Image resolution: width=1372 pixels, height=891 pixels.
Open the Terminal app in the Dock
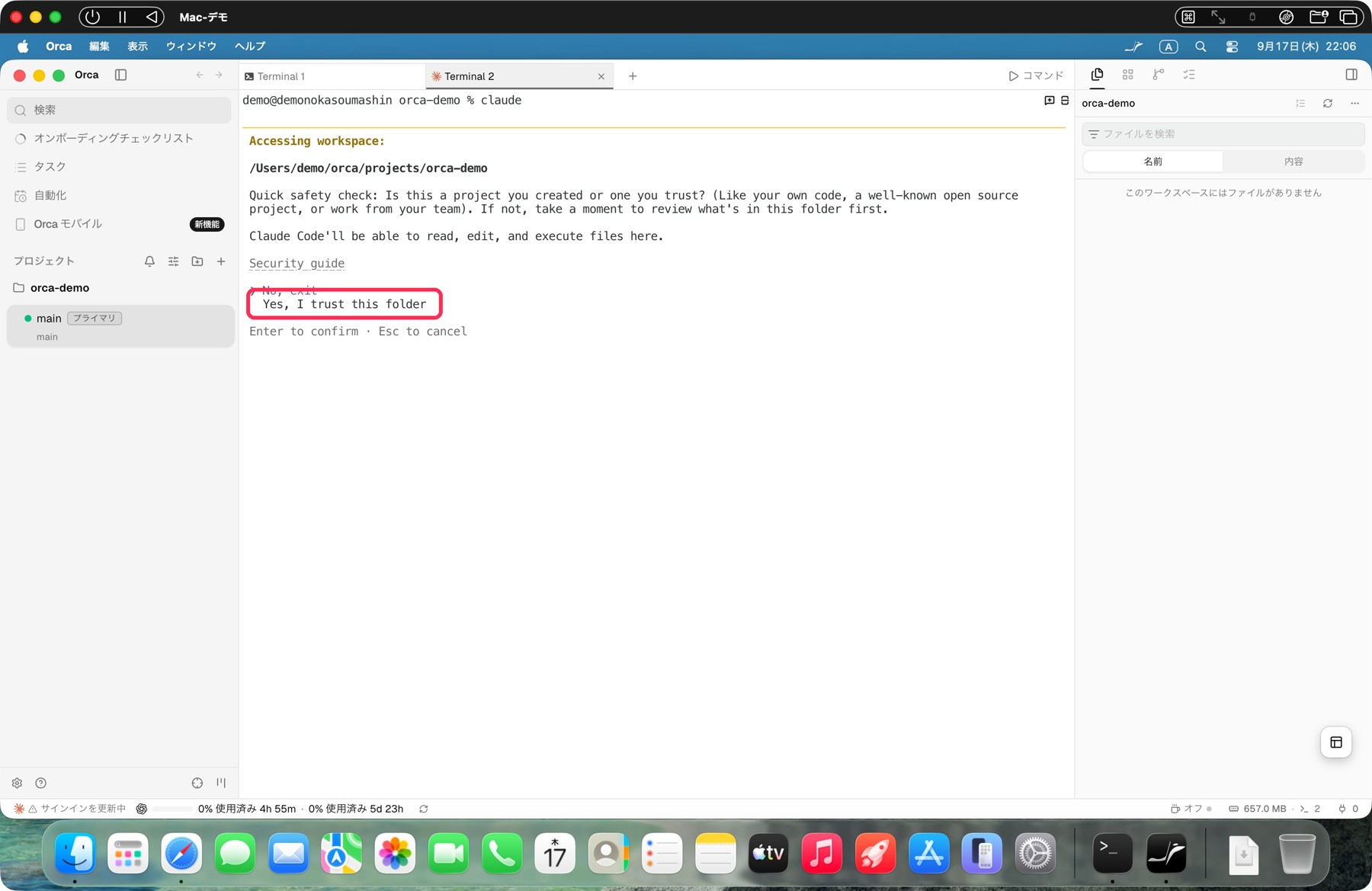coord(1112,854)
